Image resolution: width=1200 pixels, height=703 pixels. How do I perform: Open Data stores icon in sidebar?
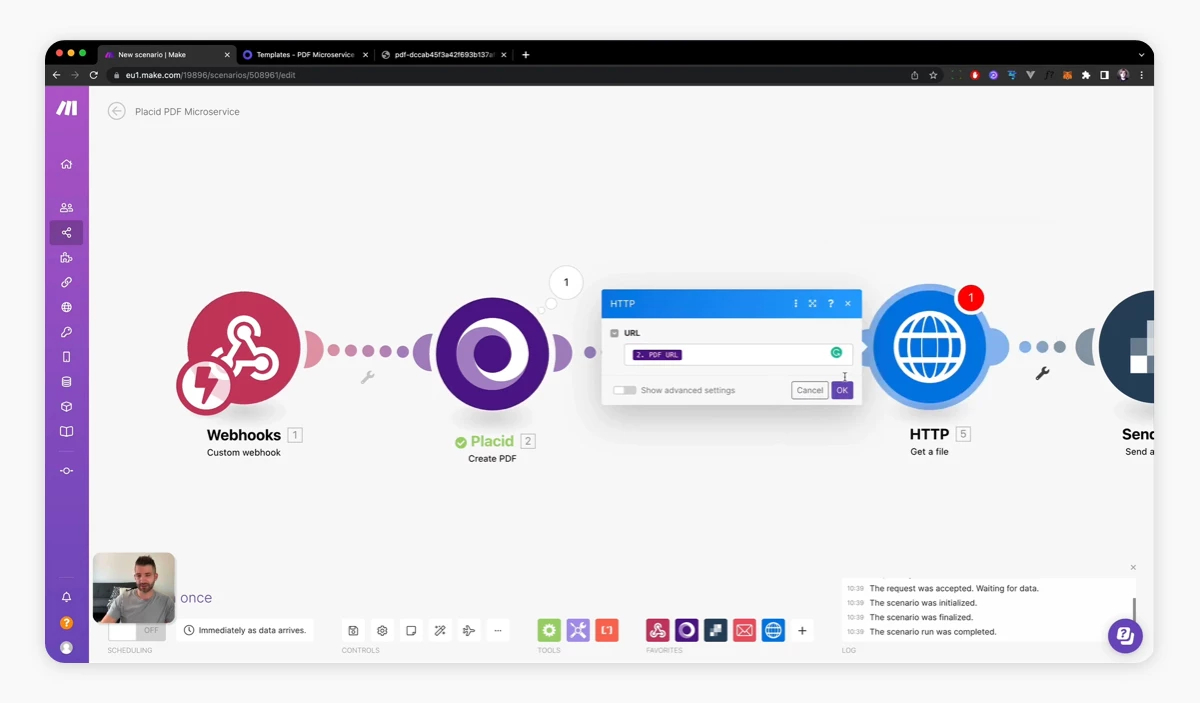[x=66, y=382]
